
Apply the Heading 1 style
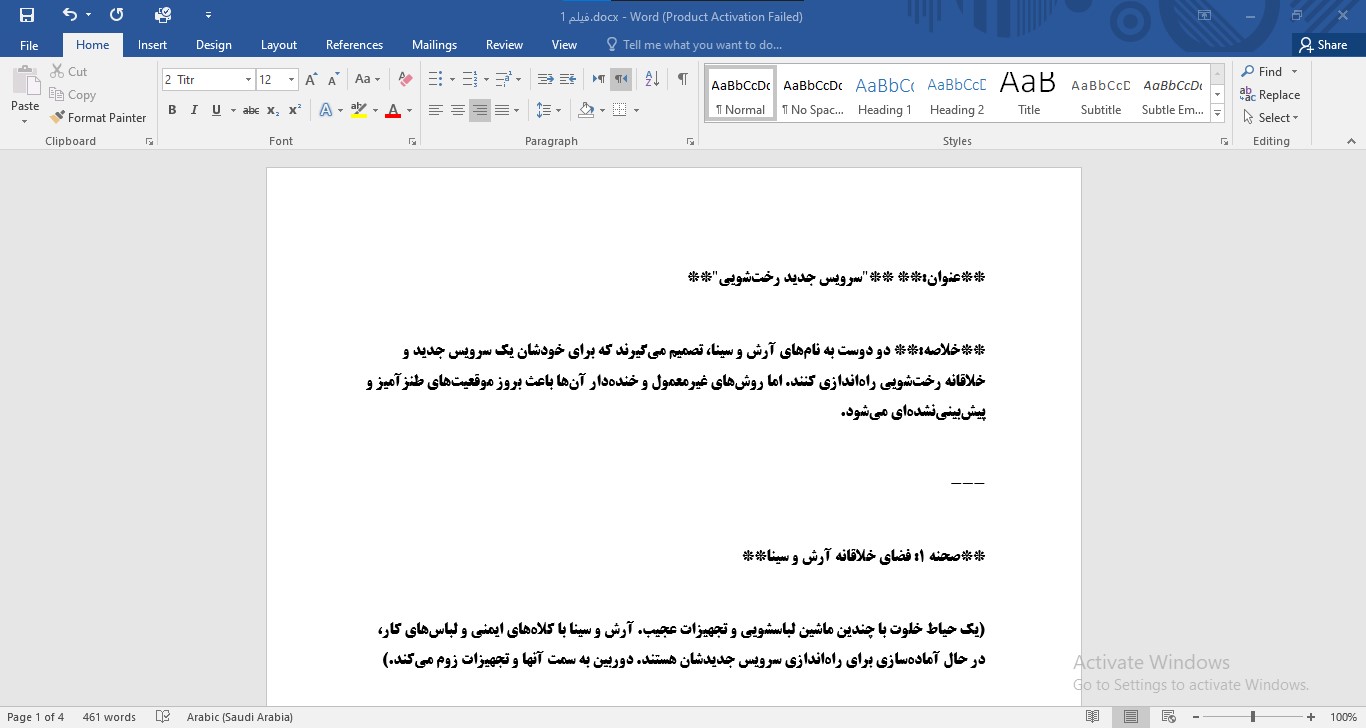(x=884, y=94)
